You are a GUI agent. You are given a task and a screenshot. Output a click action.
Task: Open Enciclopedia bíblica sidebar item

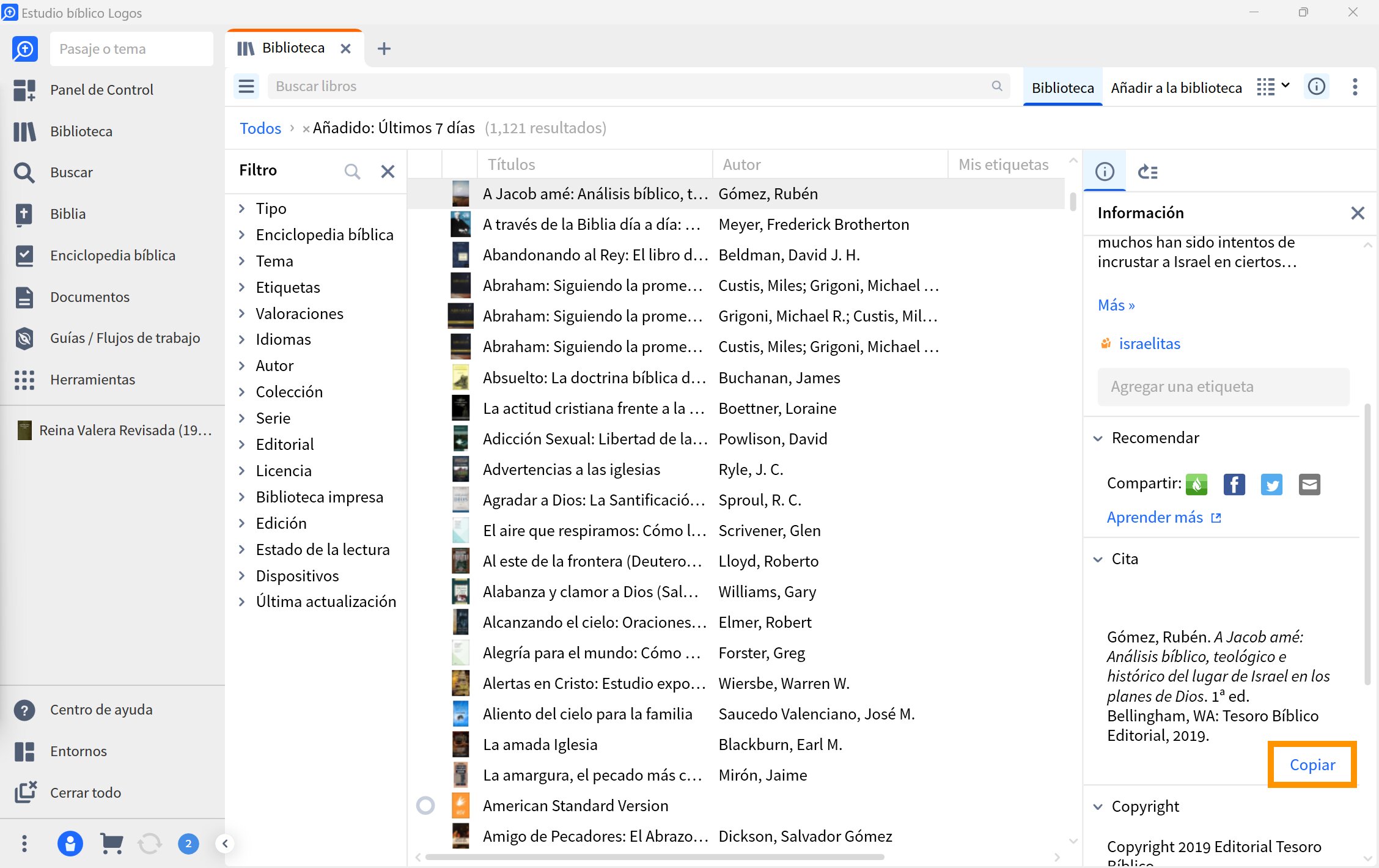(x=95, y=256)
